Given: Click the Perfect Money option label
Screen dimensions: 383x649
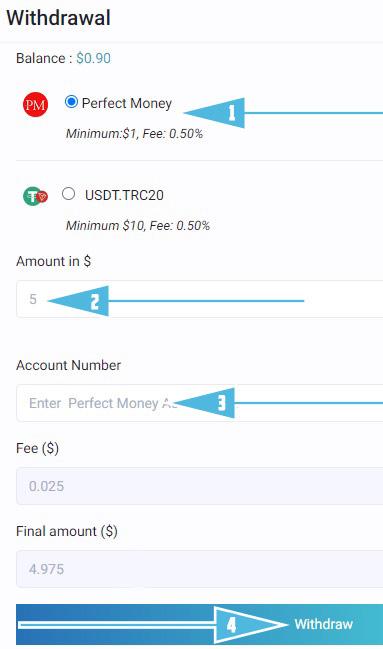Looking at the screenshot, I should 127,103.
